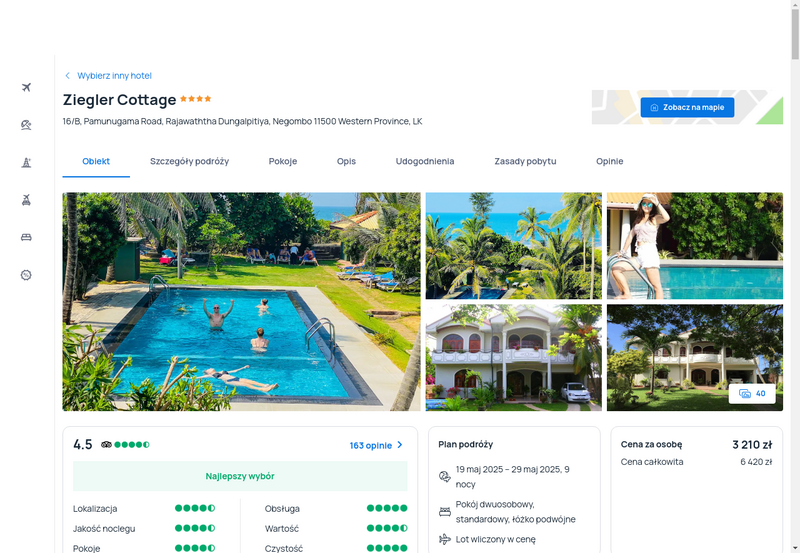Viewport: 800px width, 553px height.
Task: Jump to the Opinie tab
Action: pos(610,161)
